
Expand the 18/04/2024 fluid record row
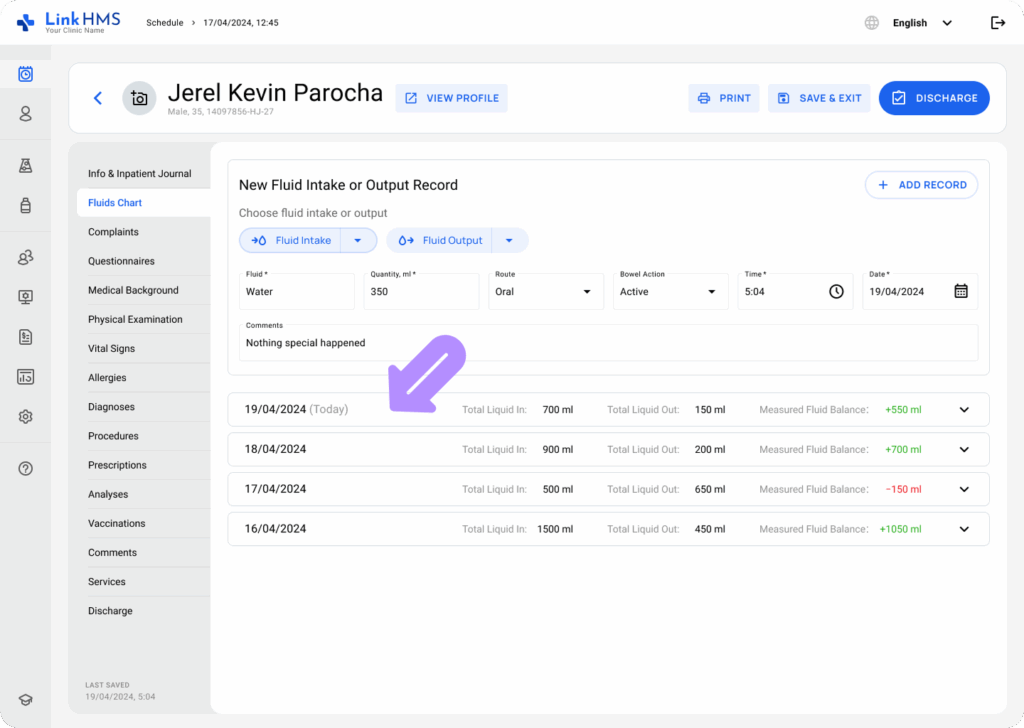tap(964, 450)
